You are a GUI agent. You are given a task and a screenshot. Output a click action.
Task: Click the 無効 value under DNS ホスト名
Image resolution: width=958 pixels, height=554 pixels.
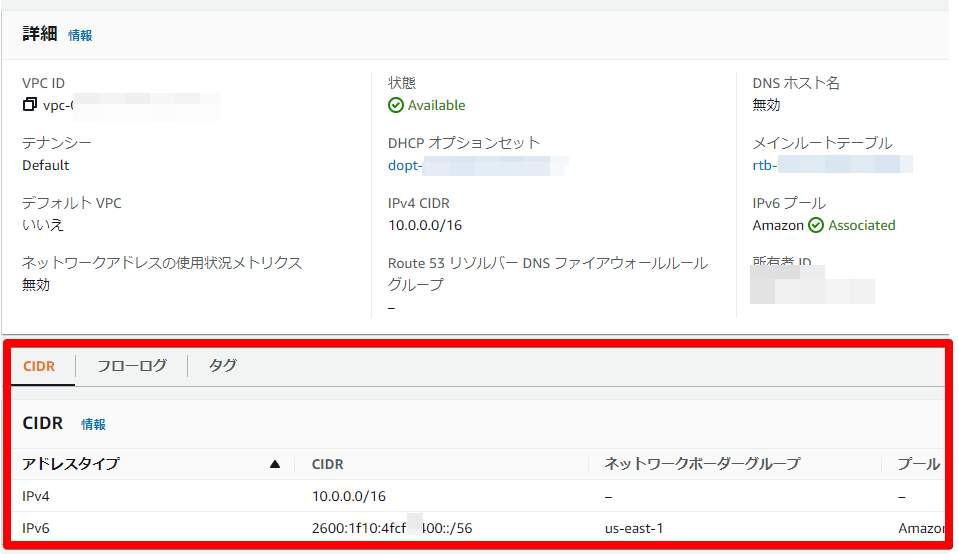[766, 105]
